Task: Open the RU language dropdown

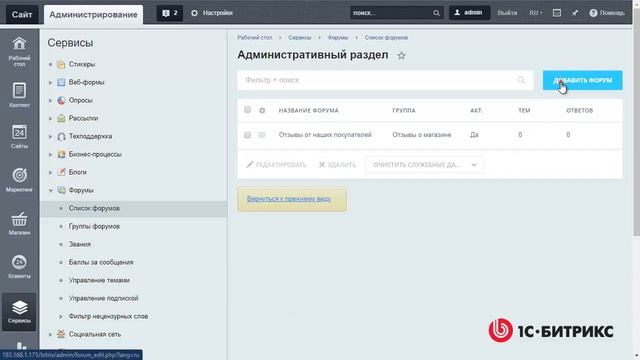Action: click(x=536, y=13)
